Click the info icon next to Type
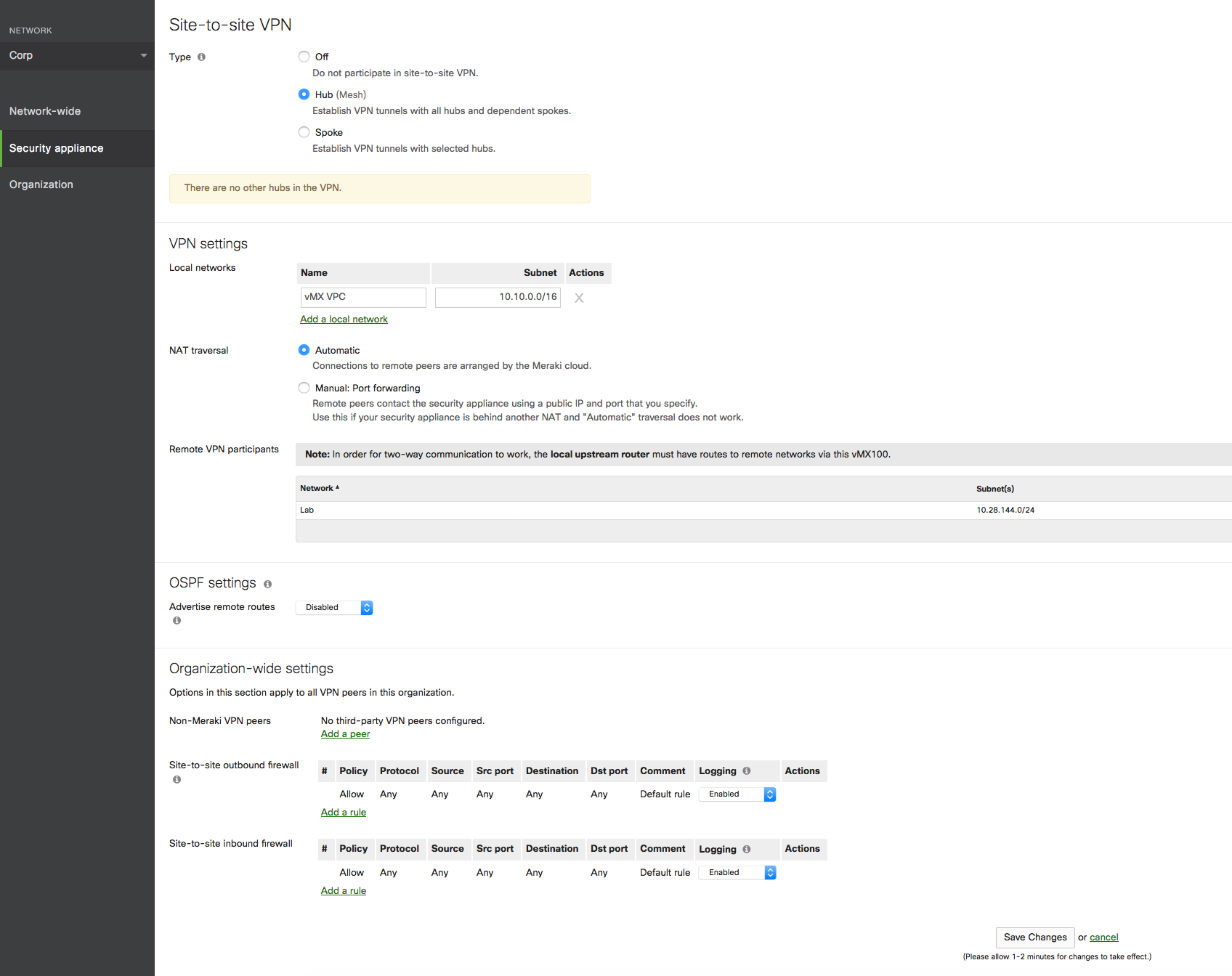 coord(201,57)
